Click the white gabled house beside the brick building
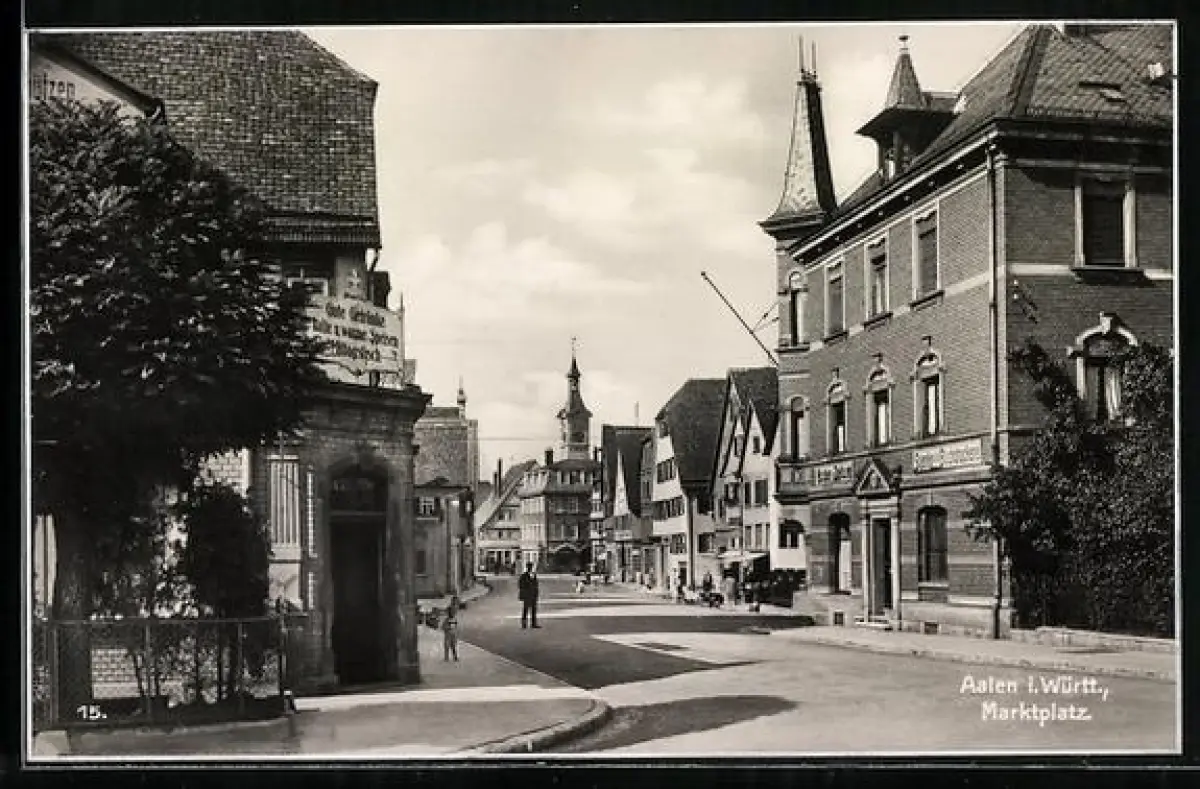Image resolution: width=1200 pixels, height=789 pixels. pyautogui.click(x=745, y=470)
